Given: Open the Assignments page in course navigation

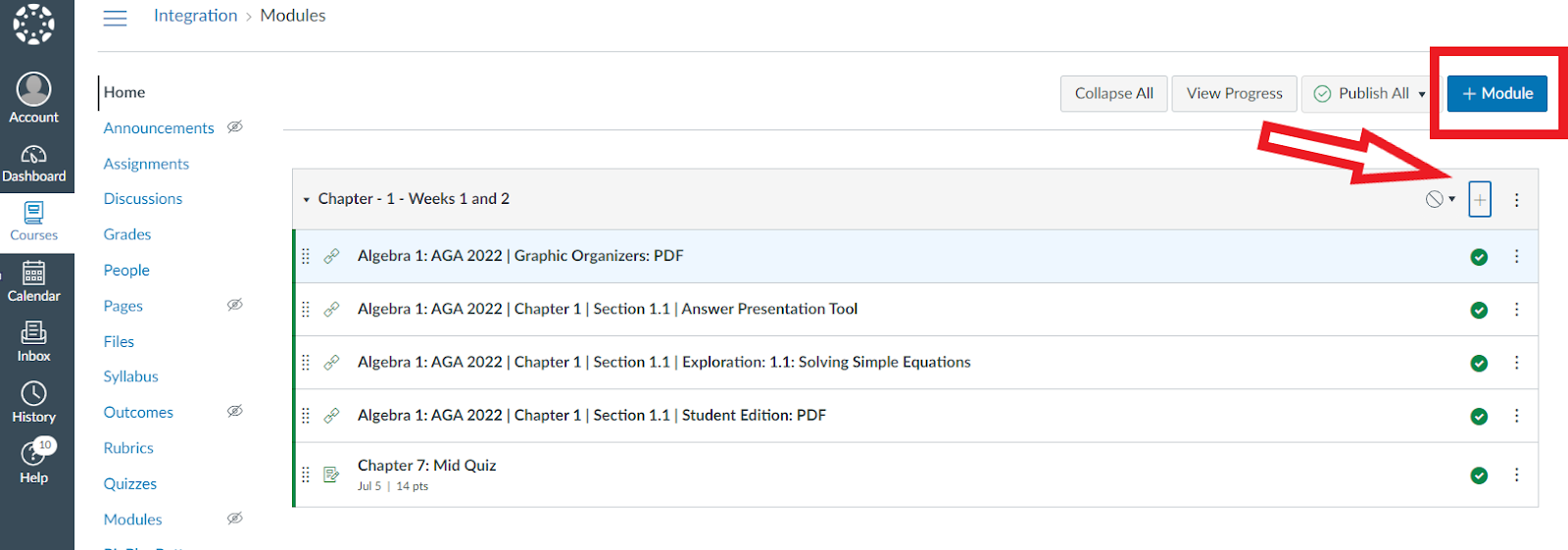Looking at the screenshot, I should [x=146, y=164].
